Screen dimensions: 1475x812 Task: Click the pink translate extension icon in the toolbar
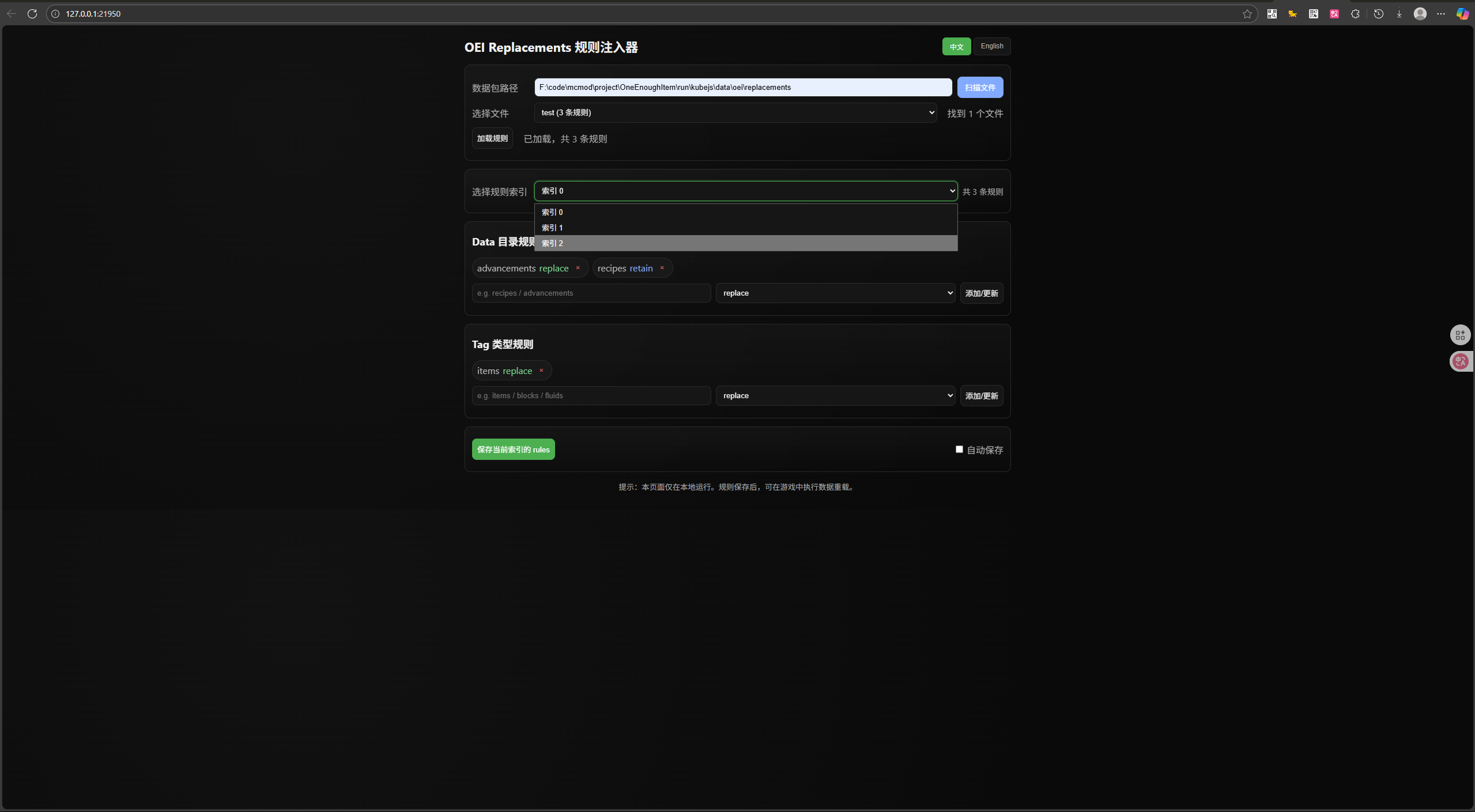pos(1334,14)
